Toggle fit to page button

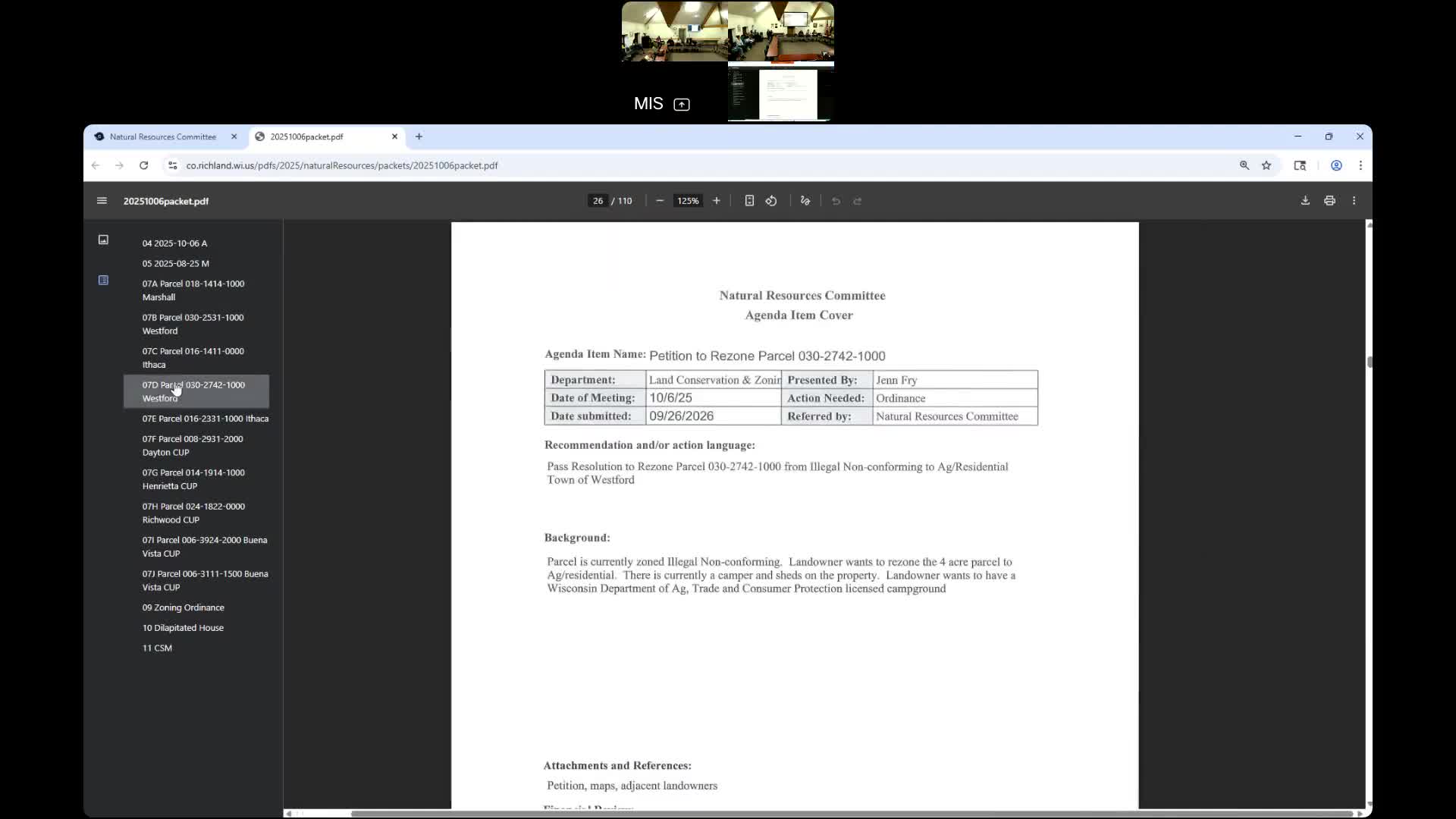click(x=749, y=201)
